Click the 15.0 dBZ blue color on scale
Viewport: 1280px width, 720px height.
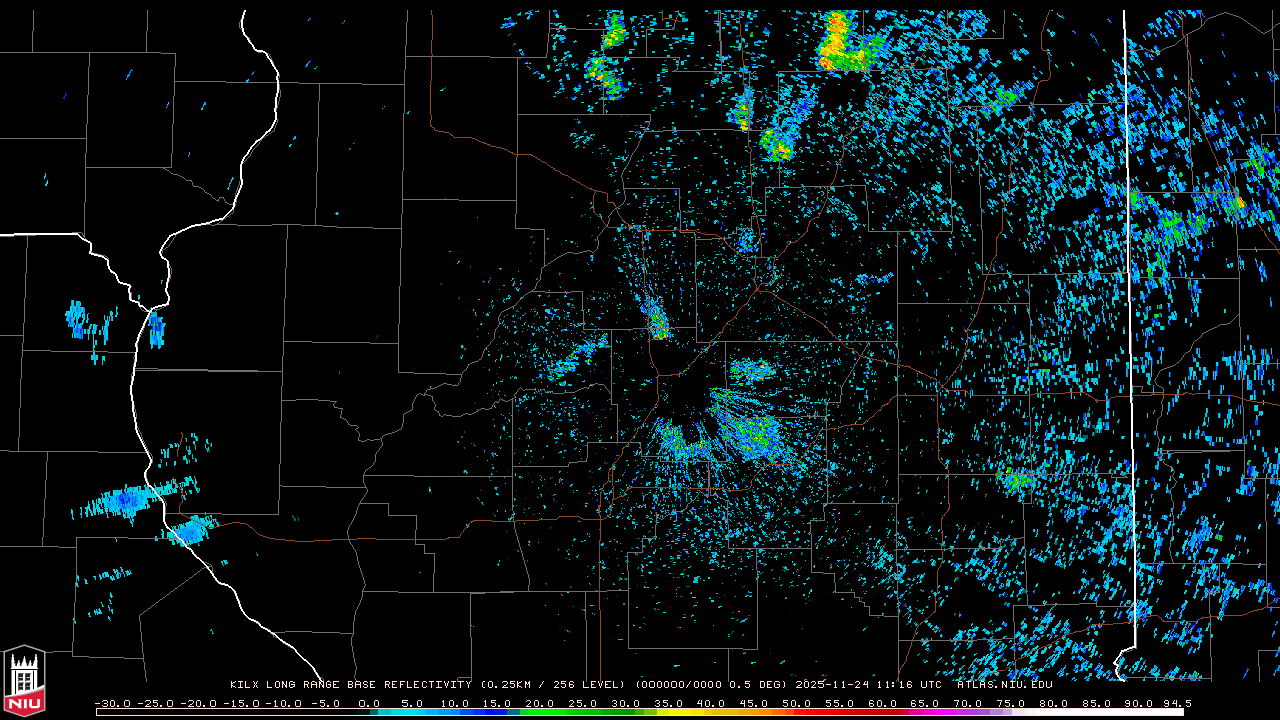(x=497, y=712)
